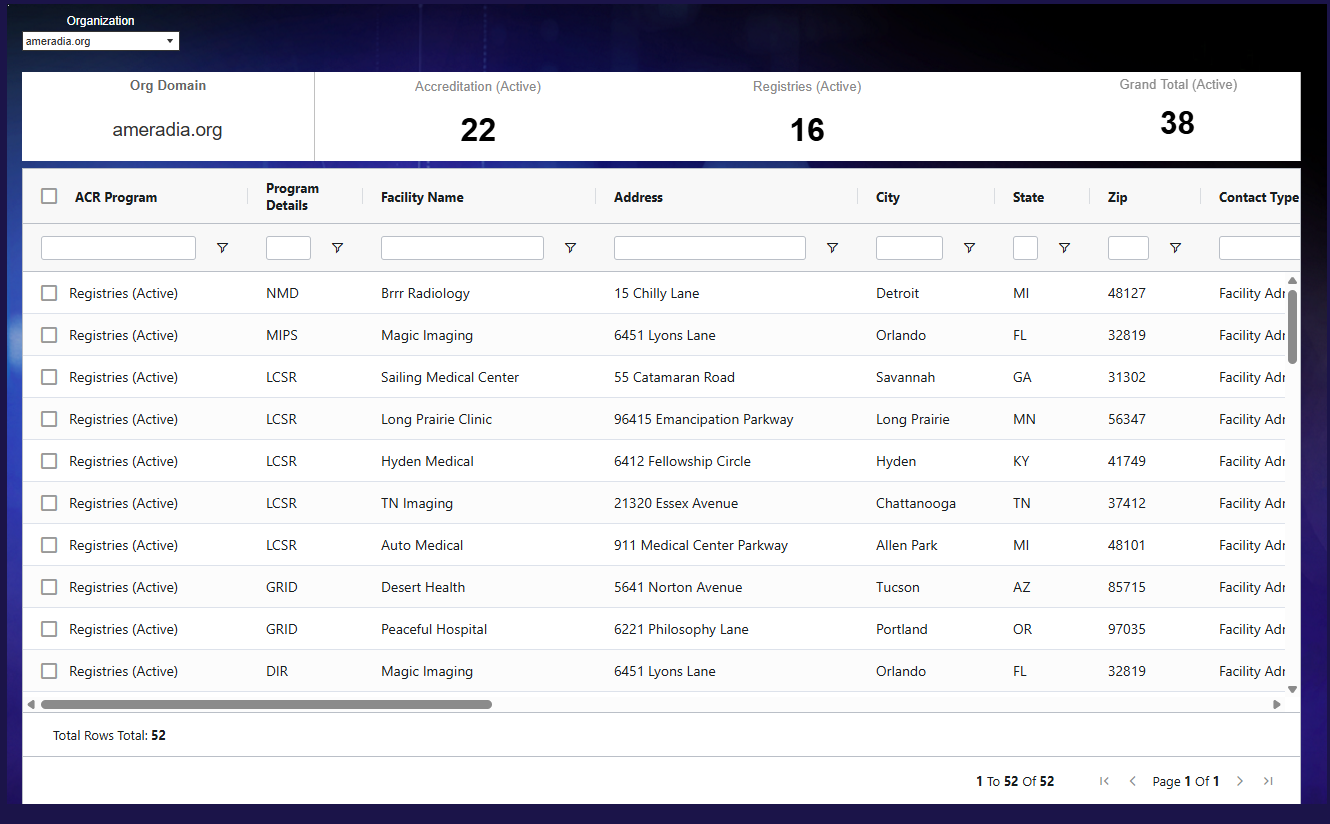Click the Facility Name filter text box
Viewport: 1330px width, 824px height.
(x=462, y=248)
